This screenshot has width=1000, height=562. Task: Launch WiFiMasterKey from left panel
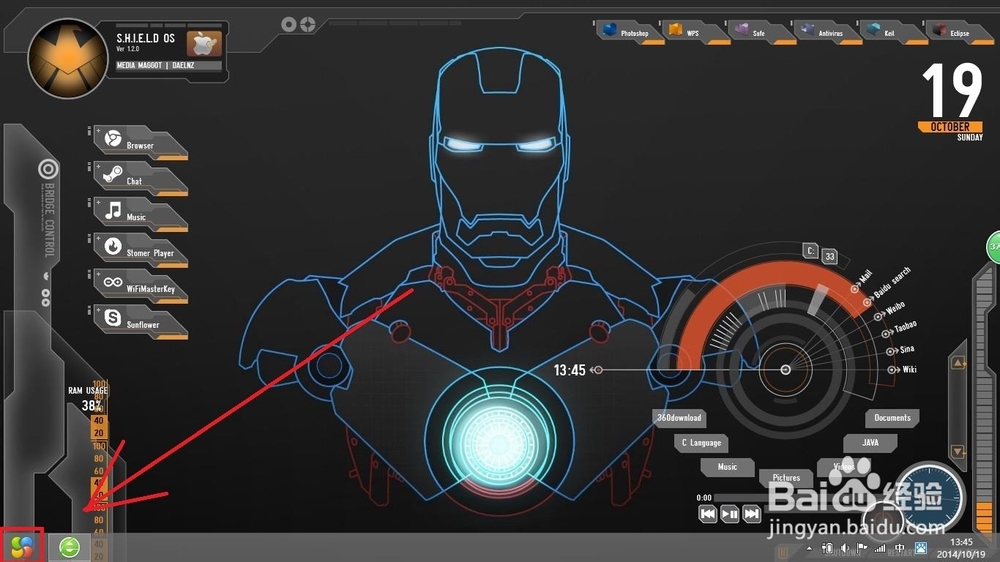click(x=140, y=285)
